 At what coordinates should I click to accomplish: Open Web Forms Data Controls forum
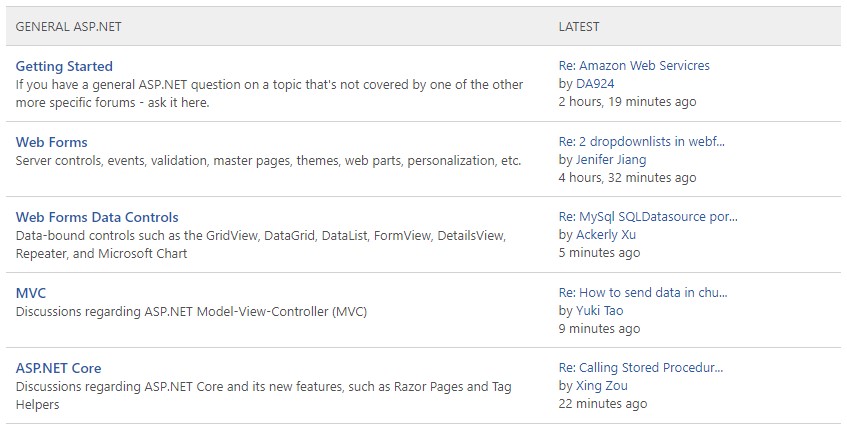(97, 217)
